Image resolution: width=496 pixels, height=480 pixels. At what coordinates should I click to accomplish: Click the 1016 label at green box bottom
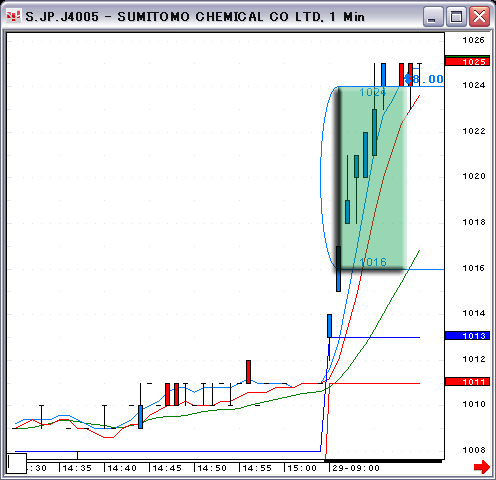[373, 262]
